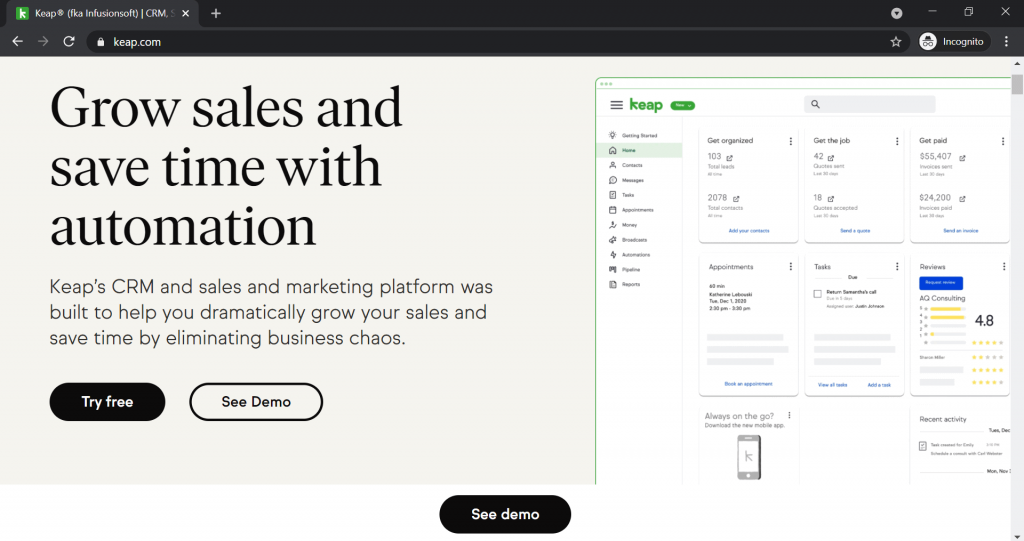Click the browser back arrow
The width and height of the screenshot is (1024, 541).
pyautogui.click(x=18, y=41)
